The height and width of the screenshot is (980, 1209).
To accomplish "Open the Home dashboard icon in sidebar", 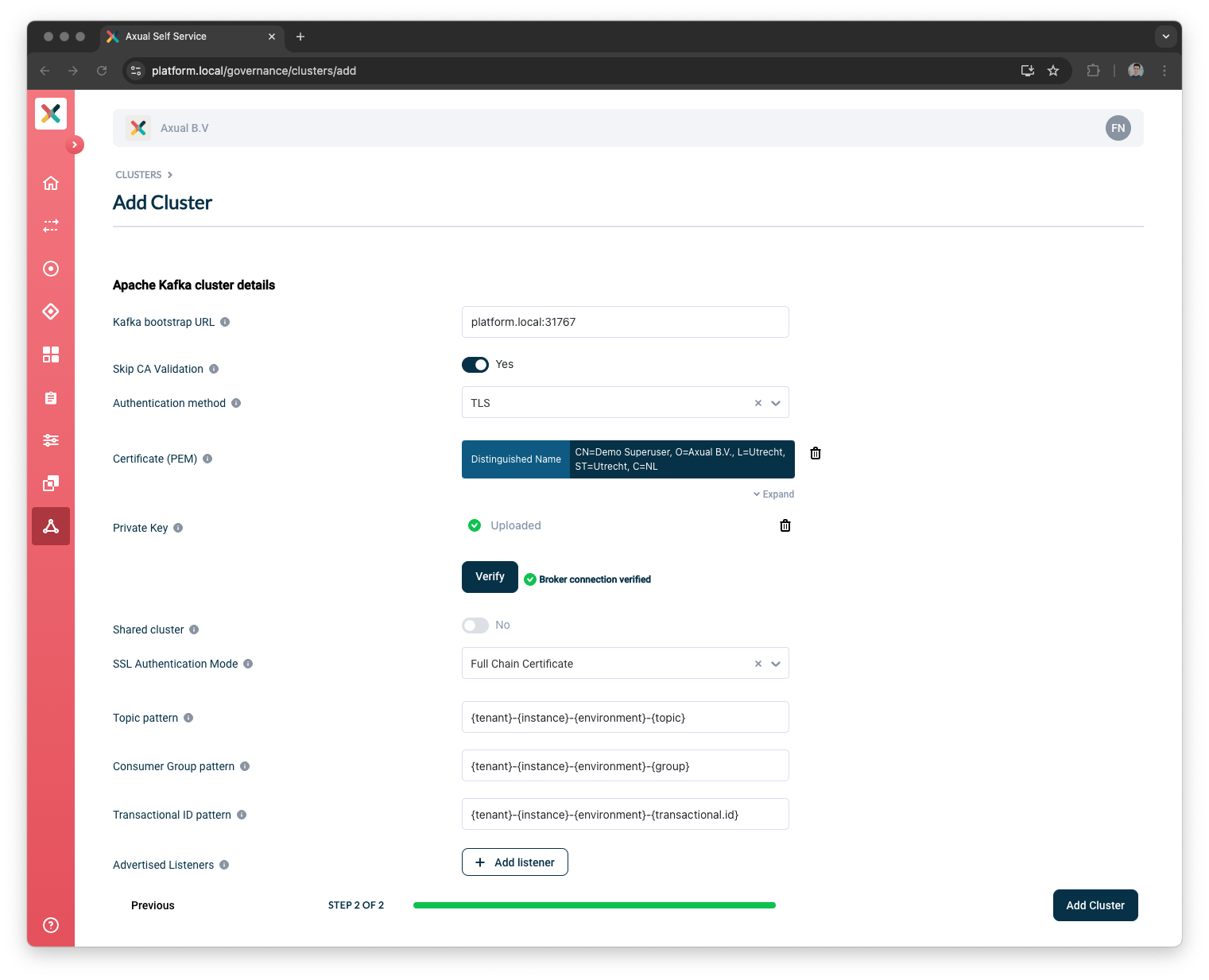I will tap(50, 183).
